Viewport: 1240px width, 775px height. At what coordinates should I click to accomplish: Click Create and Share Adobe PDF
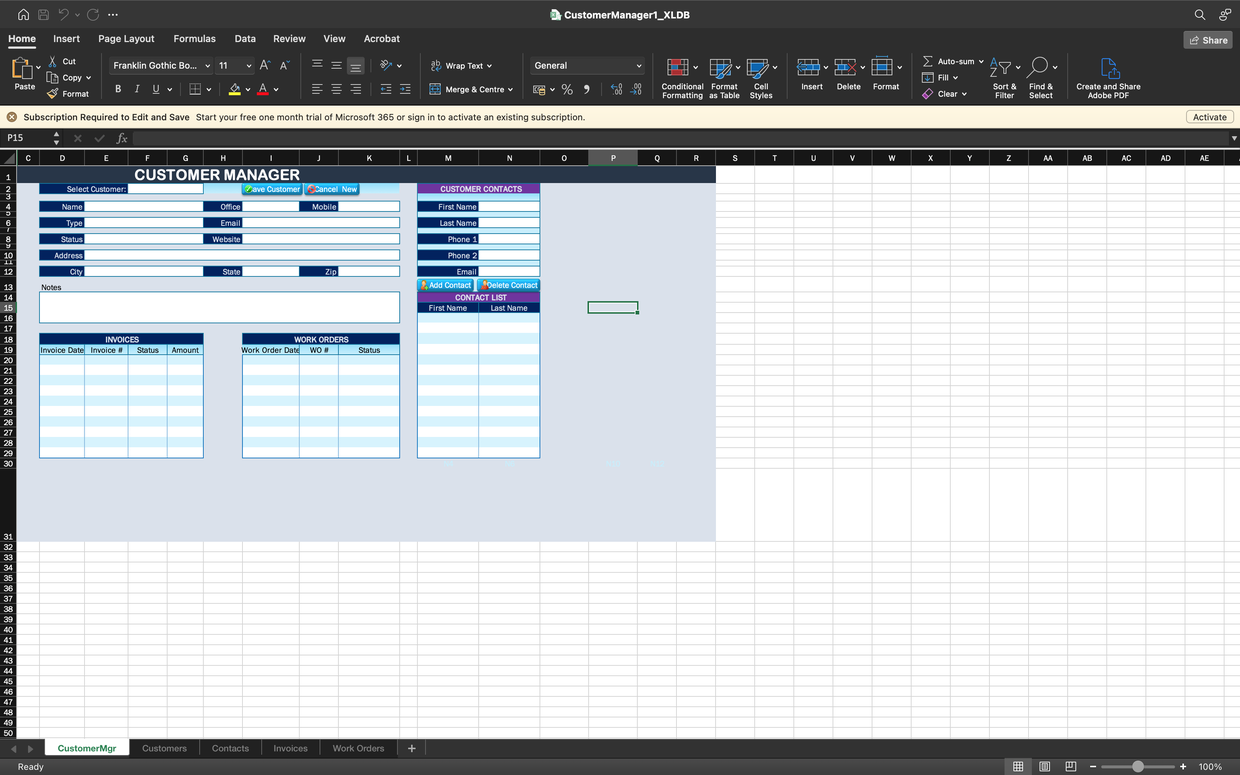(x=1108, y=77)
